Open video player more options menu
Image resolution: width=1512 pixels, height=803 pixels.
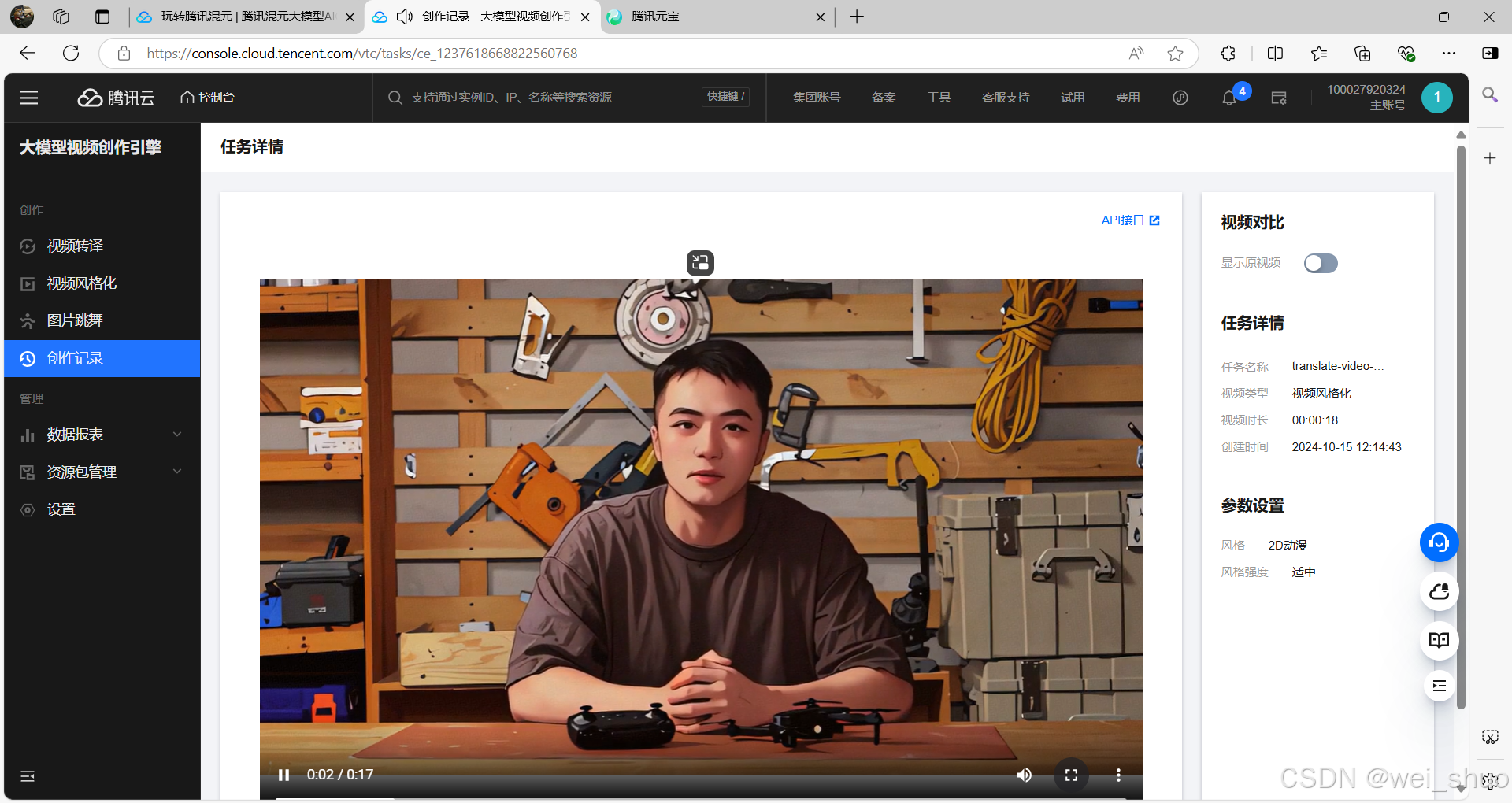(x=1118, y=775)
